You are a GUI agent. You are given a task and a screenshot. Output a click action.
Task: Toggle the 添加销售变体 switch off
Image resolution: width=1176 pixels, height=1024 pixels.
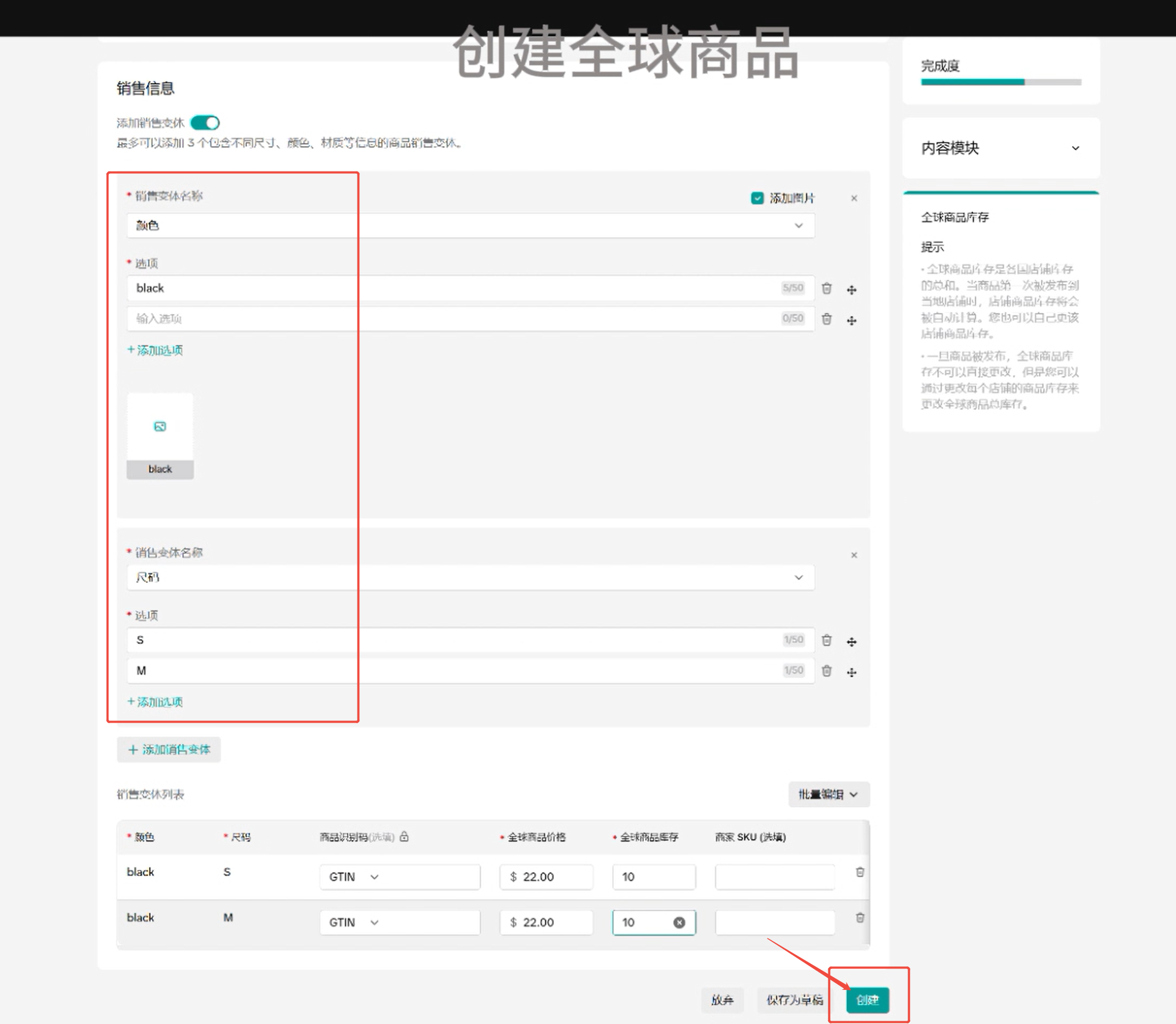pos(205,123)
